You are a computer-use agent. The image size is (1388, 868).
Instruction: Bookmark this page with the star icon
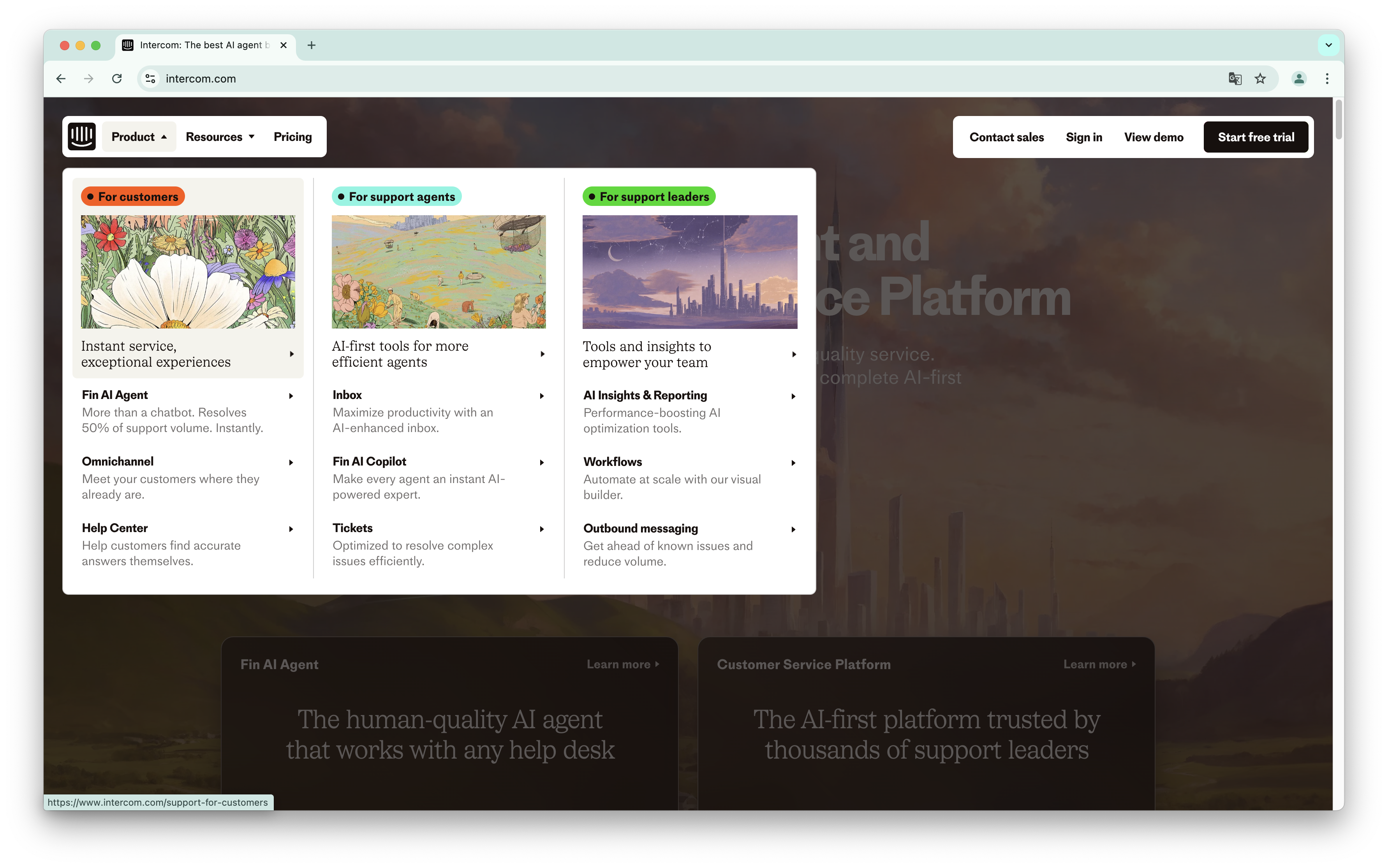[x=1260, y=79]
